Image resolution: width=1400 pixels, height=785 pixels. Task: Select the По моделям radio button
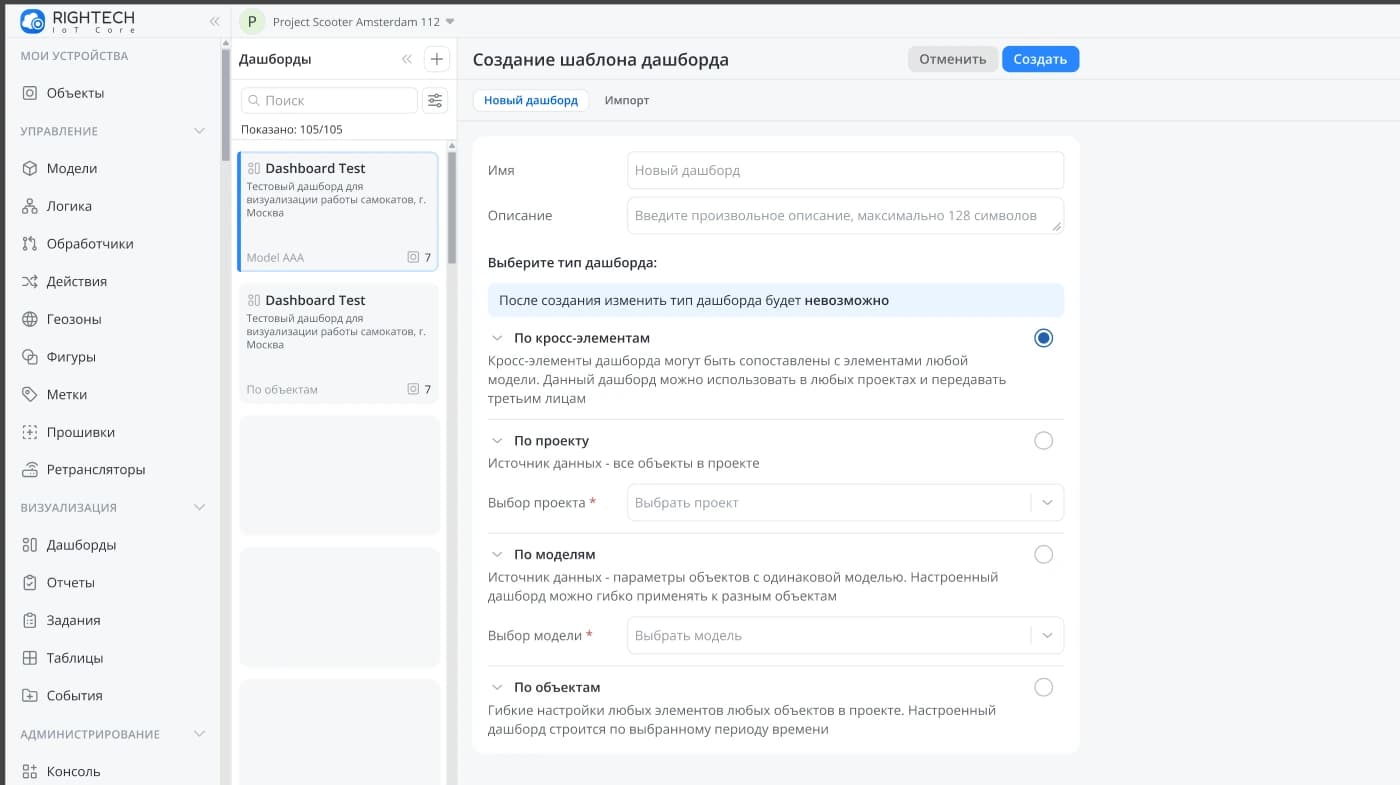click(x=1043, y=554)
